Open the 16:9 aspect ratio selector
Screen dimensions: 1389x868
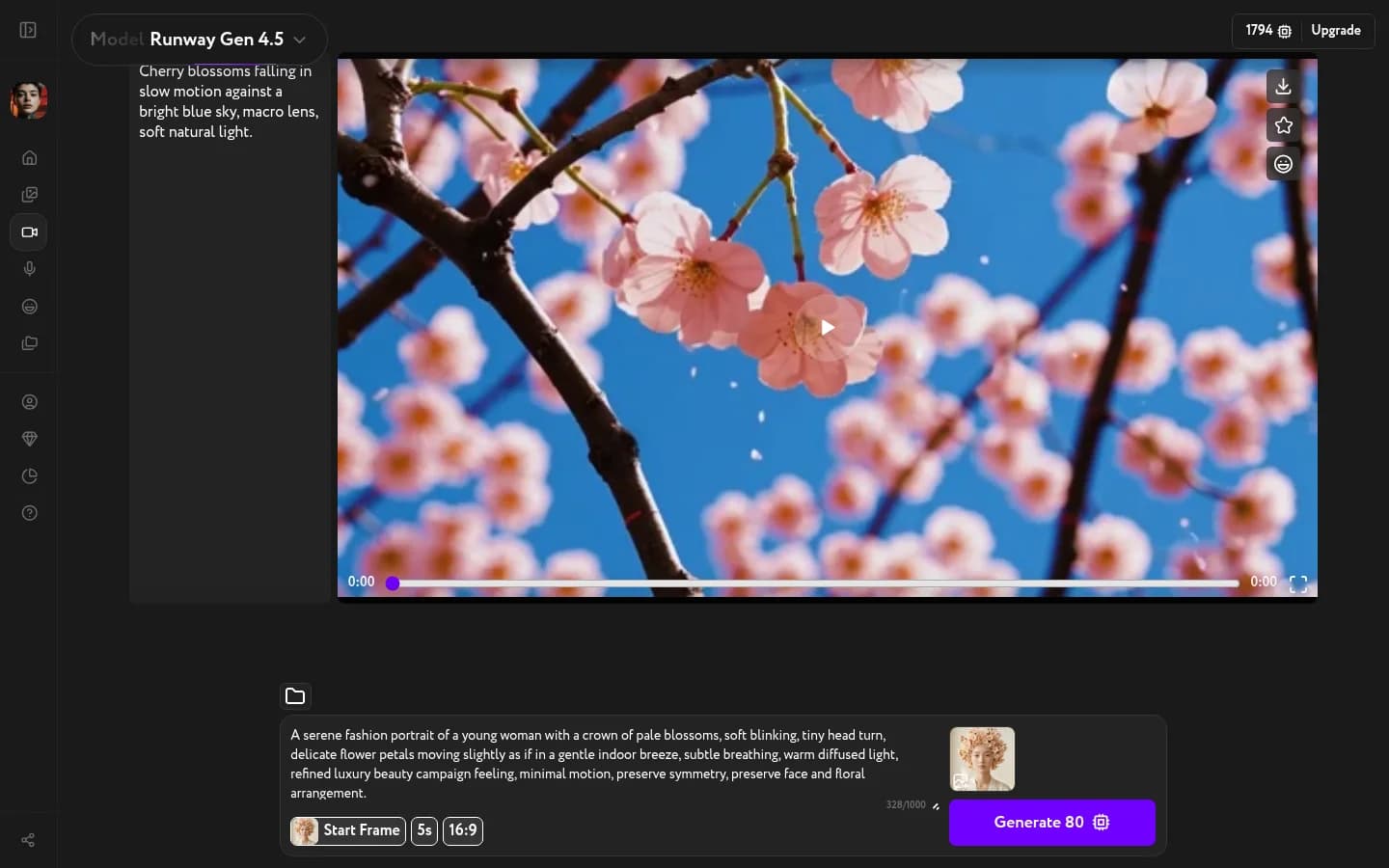coord(463,830)
